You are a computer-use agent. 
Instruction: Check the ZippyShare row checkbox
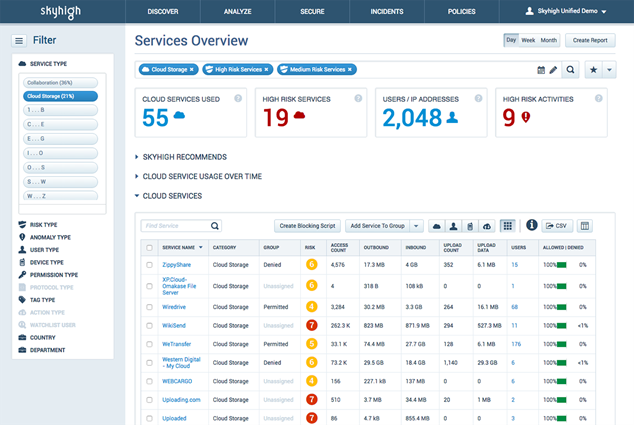(149, 264)
